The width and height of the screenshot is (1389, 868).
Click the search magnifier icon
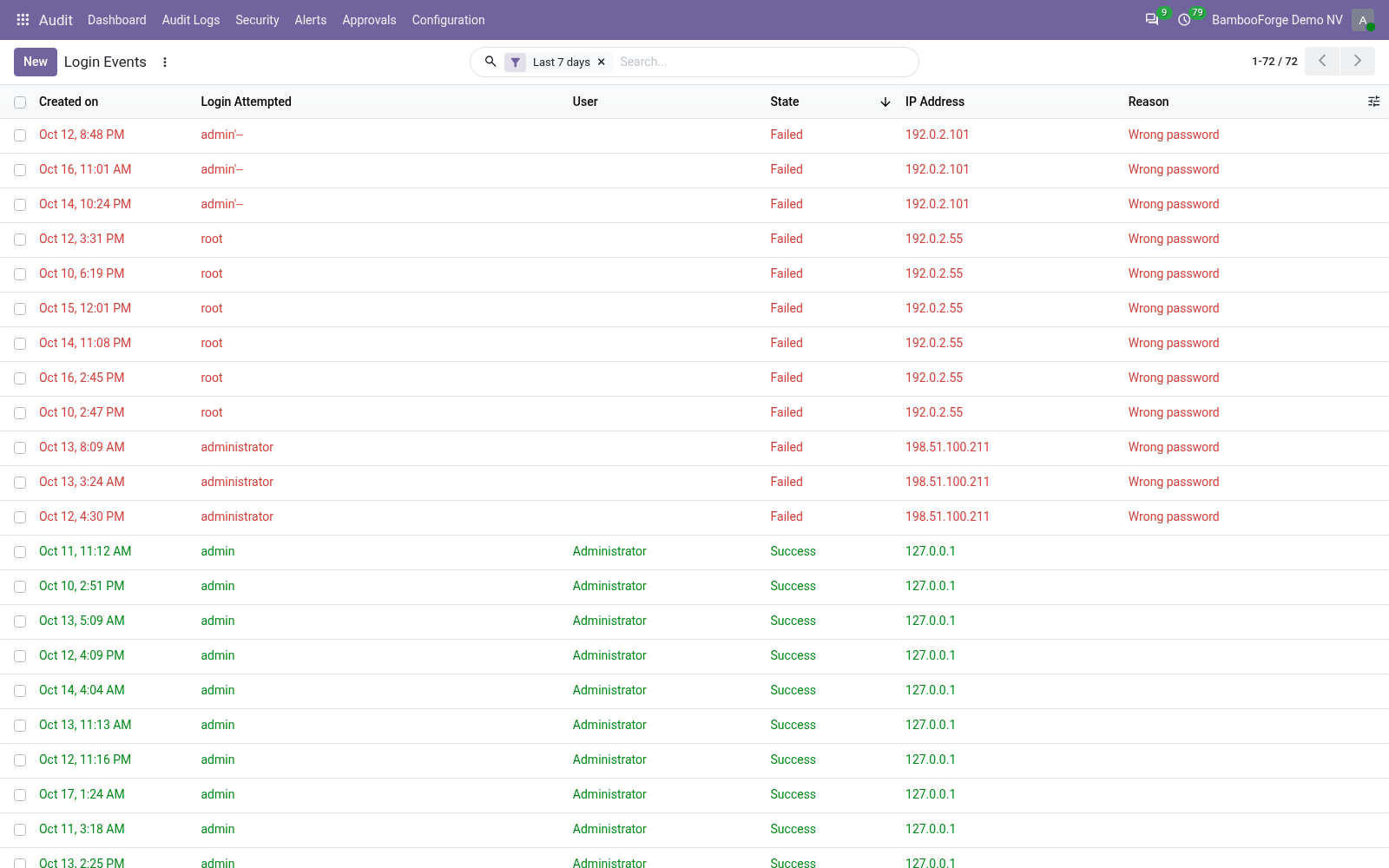coord(490,62)
